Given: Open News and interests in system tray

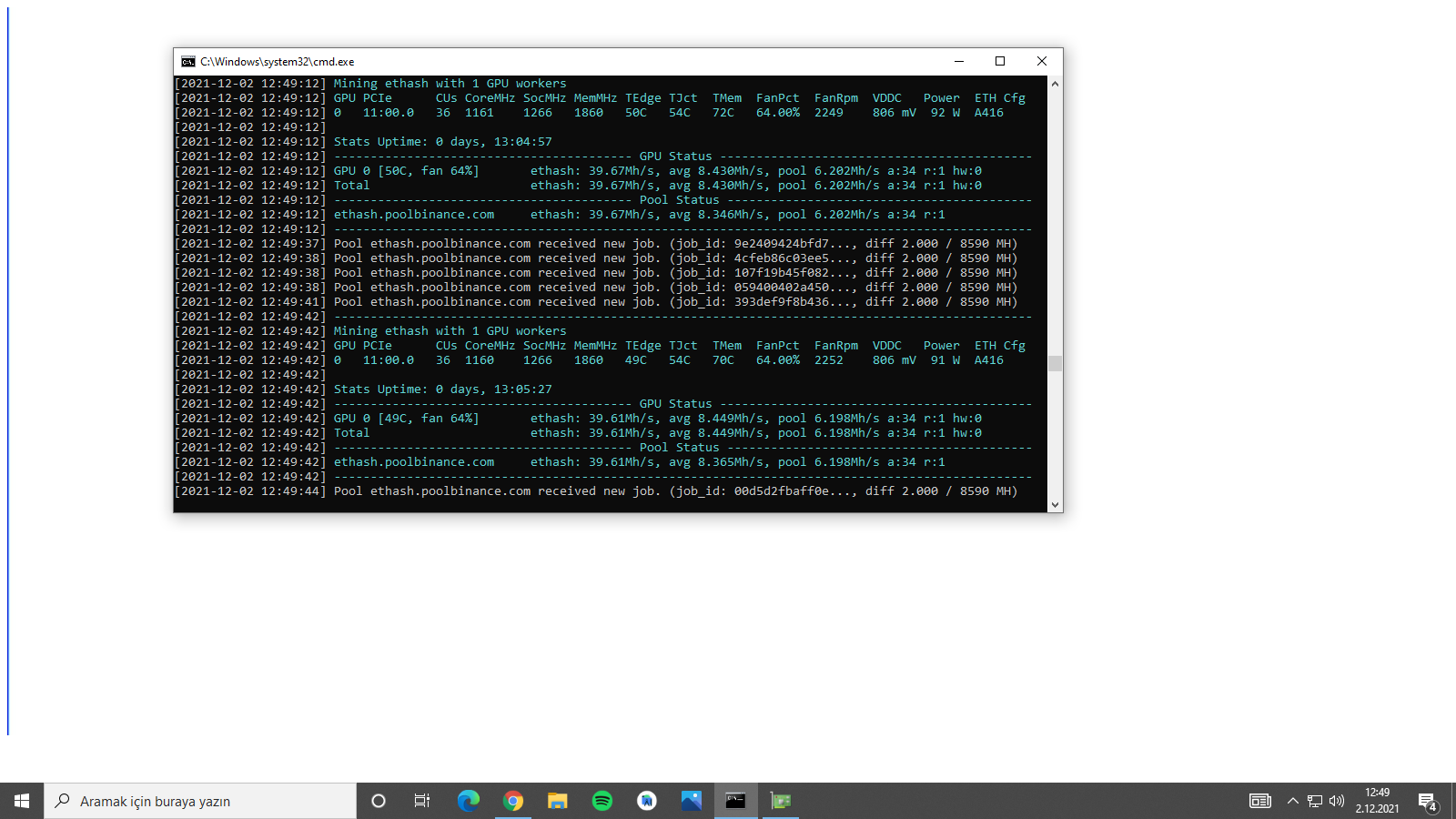Looking at the screenshot, I should 1260,801.
